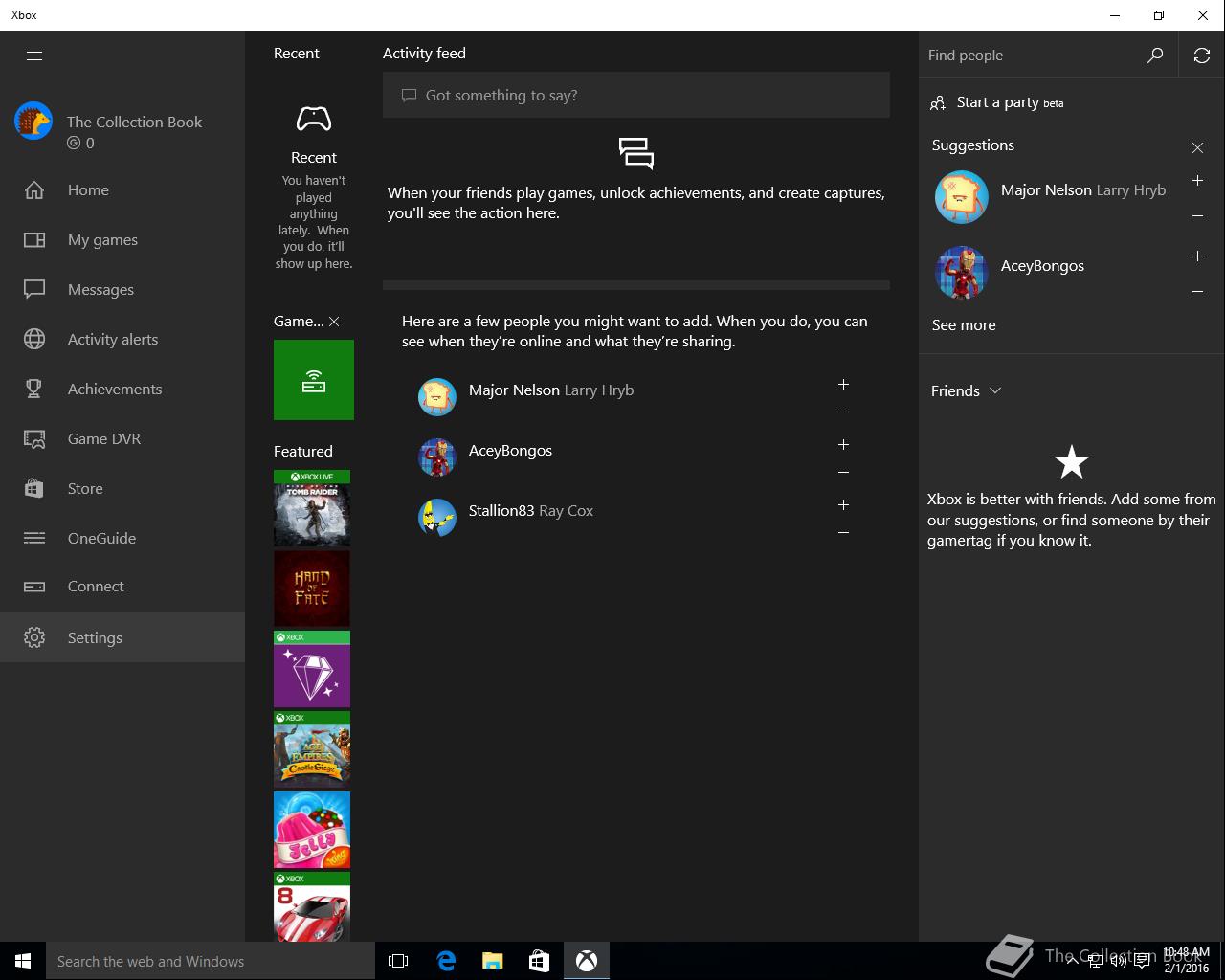Click the Got something to say field
Viewport: 1225px width, 980px height.
(x=636, y=95)
